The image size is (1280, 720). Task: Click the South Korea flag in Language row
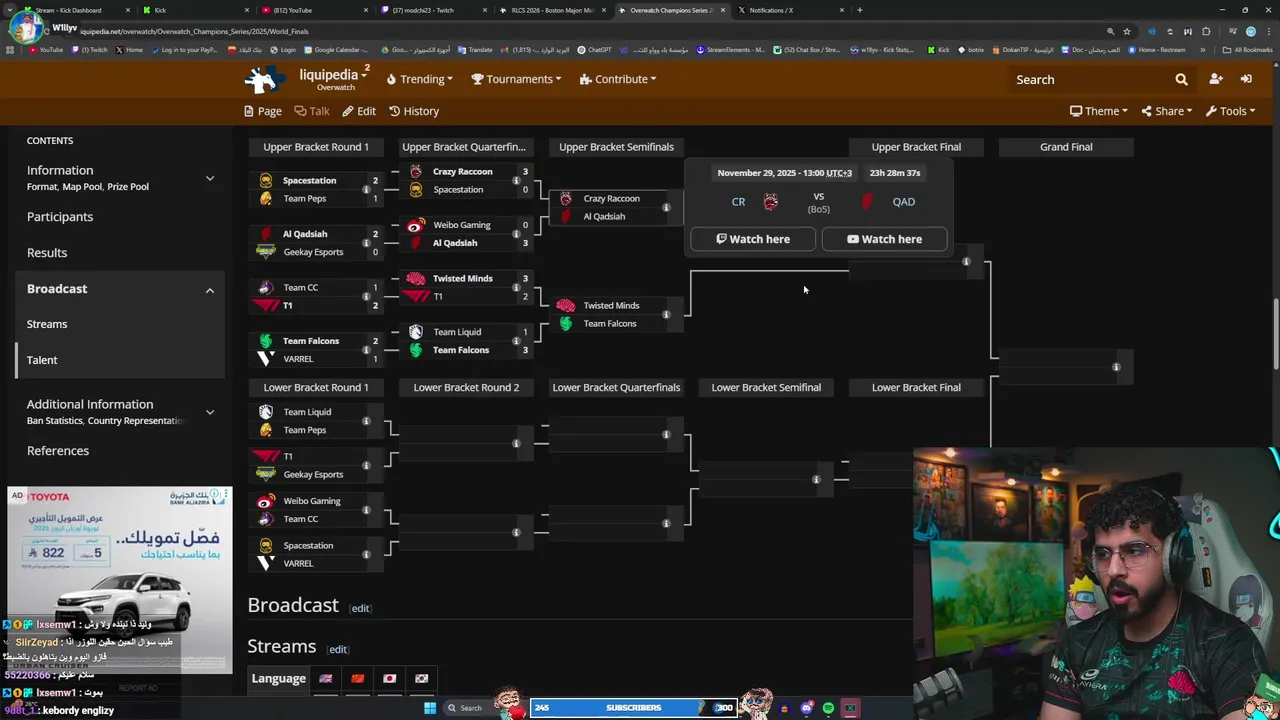[421, 678]
